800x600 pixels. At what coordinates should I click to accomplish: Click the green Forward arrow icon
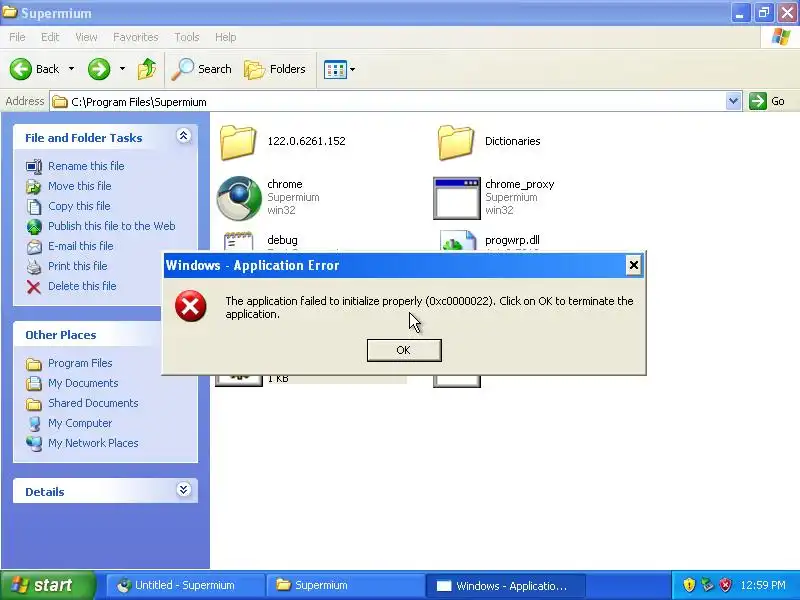99,69
